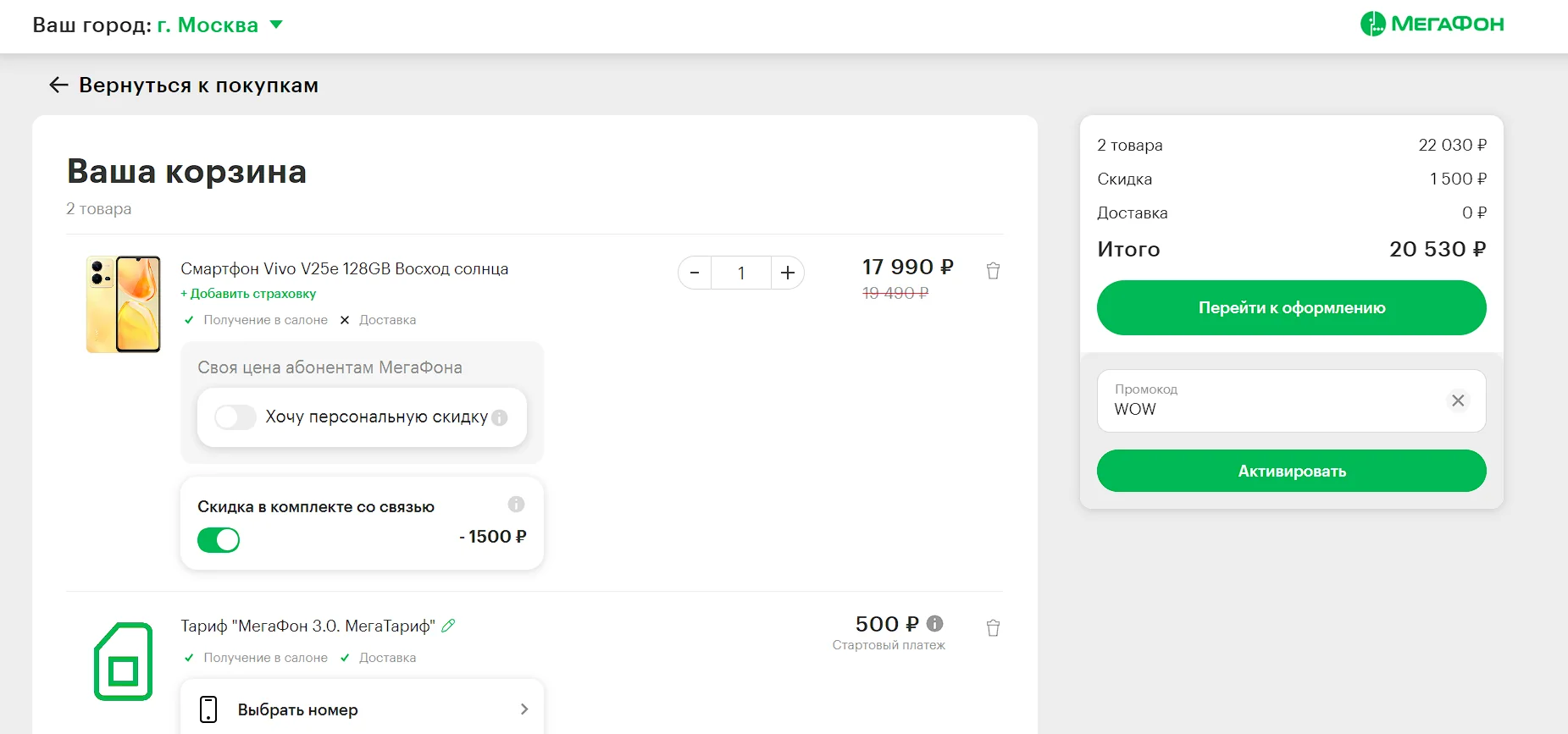1568x734 pixels.
Task: Remove the MegaTariff item via trash icon
Action: click(x=993, y=628)
